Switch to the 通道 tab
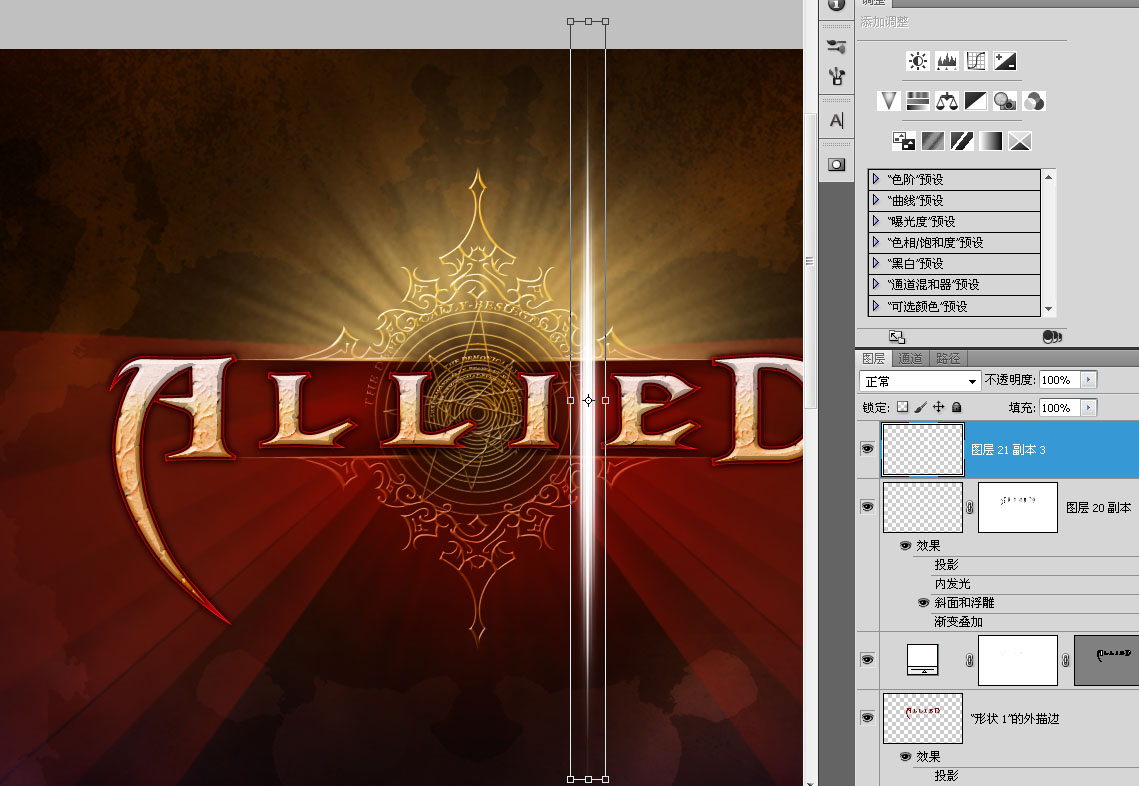 [909, 358]
